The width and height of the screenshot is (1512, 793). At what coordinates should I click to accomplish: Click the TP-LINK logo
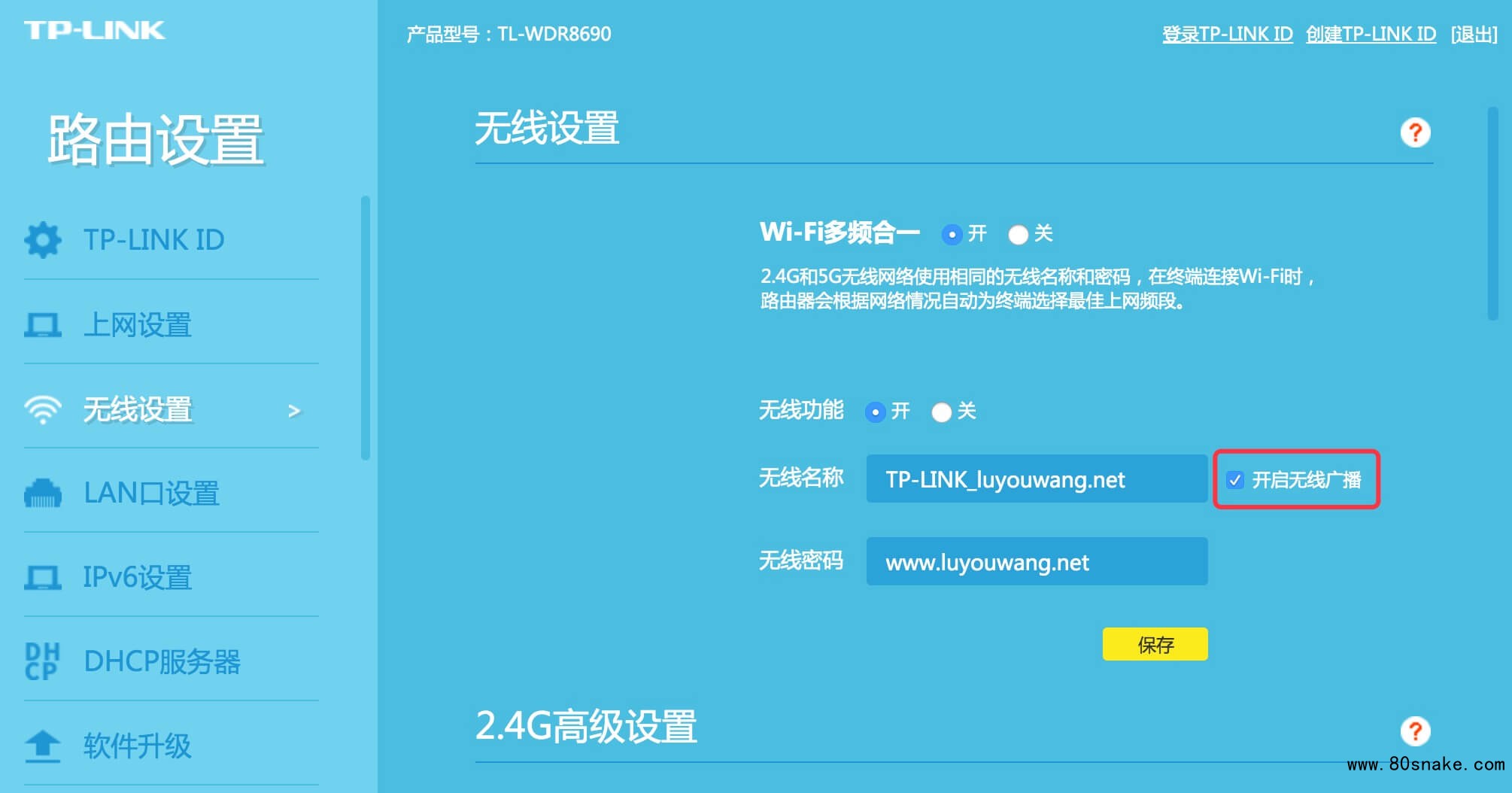tap(95, 30)
